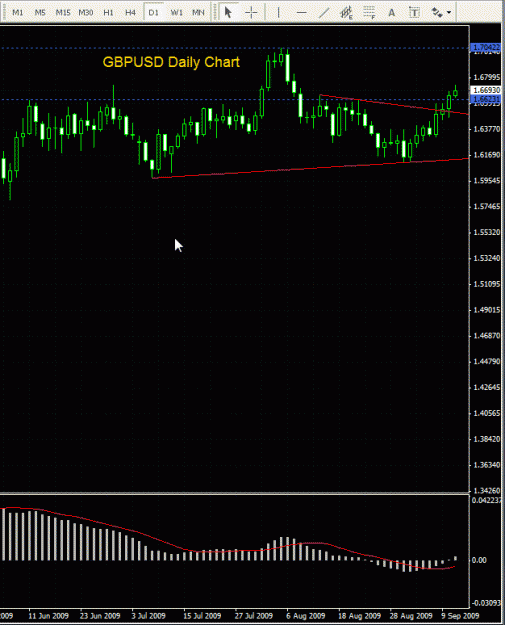Image resolution: width=505 pixels, height=625 pixels.
Task: Select the lower red support trendline
Action: click(x=311, y=168)
